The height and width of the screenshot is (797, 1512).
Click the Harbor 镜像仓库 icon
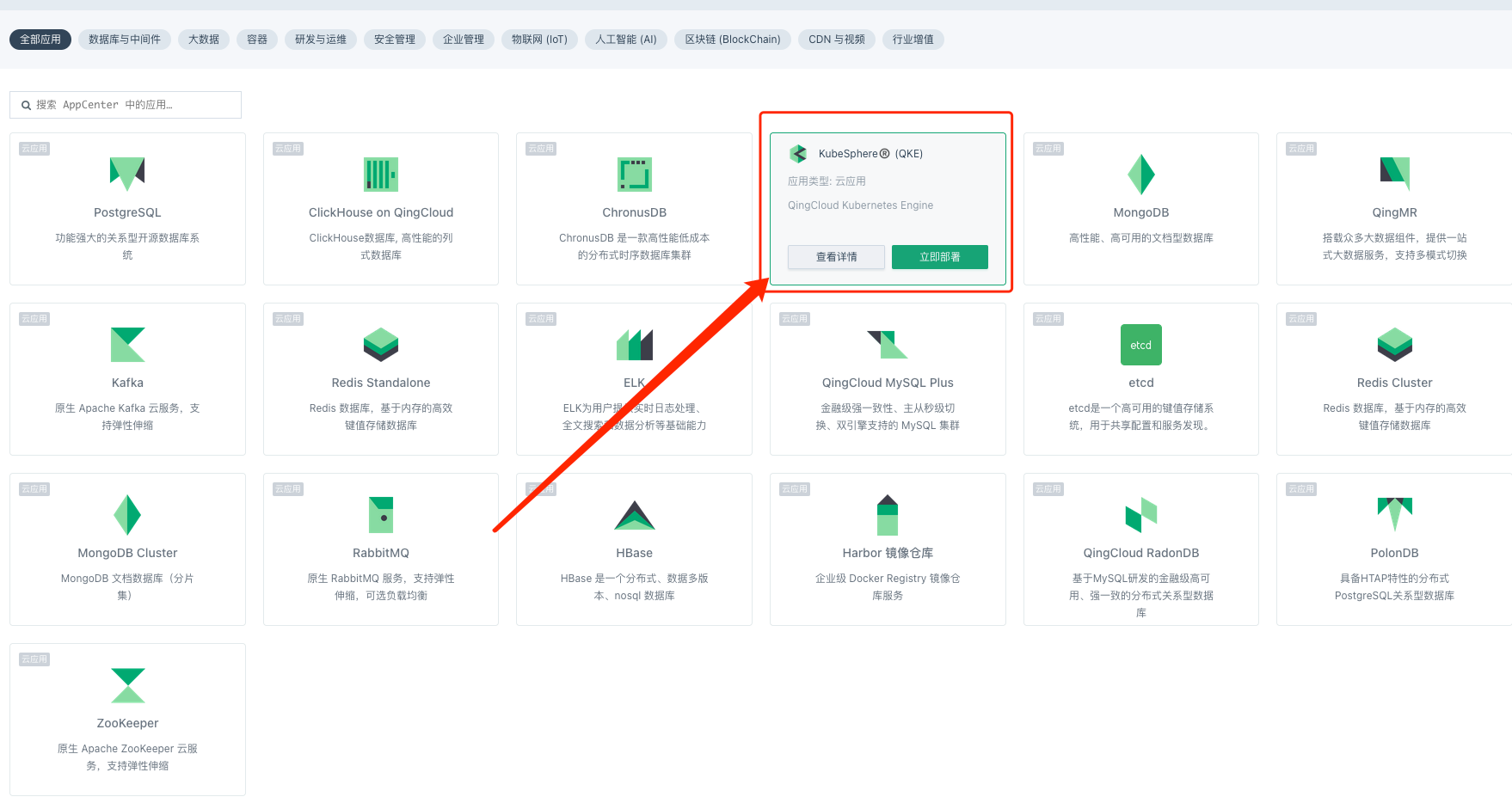click(888, 515)
